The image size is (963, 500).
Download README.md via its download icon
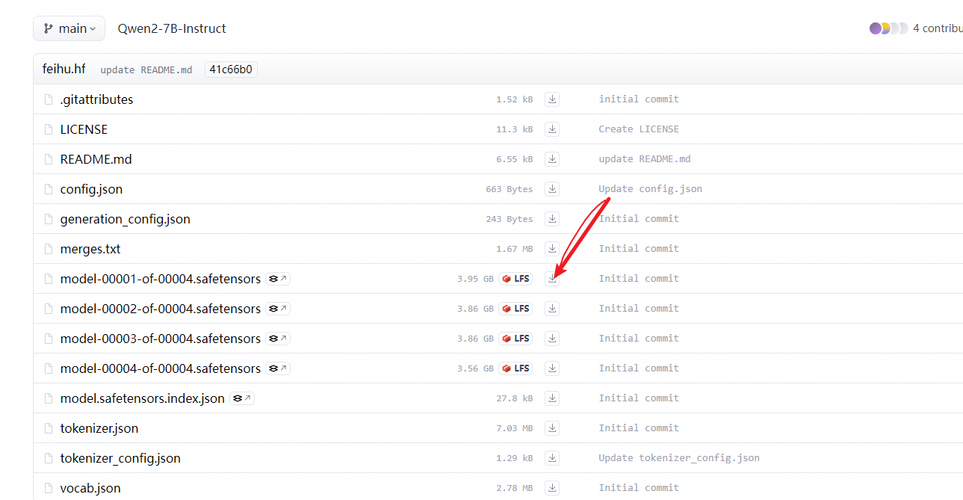point(552,159)
